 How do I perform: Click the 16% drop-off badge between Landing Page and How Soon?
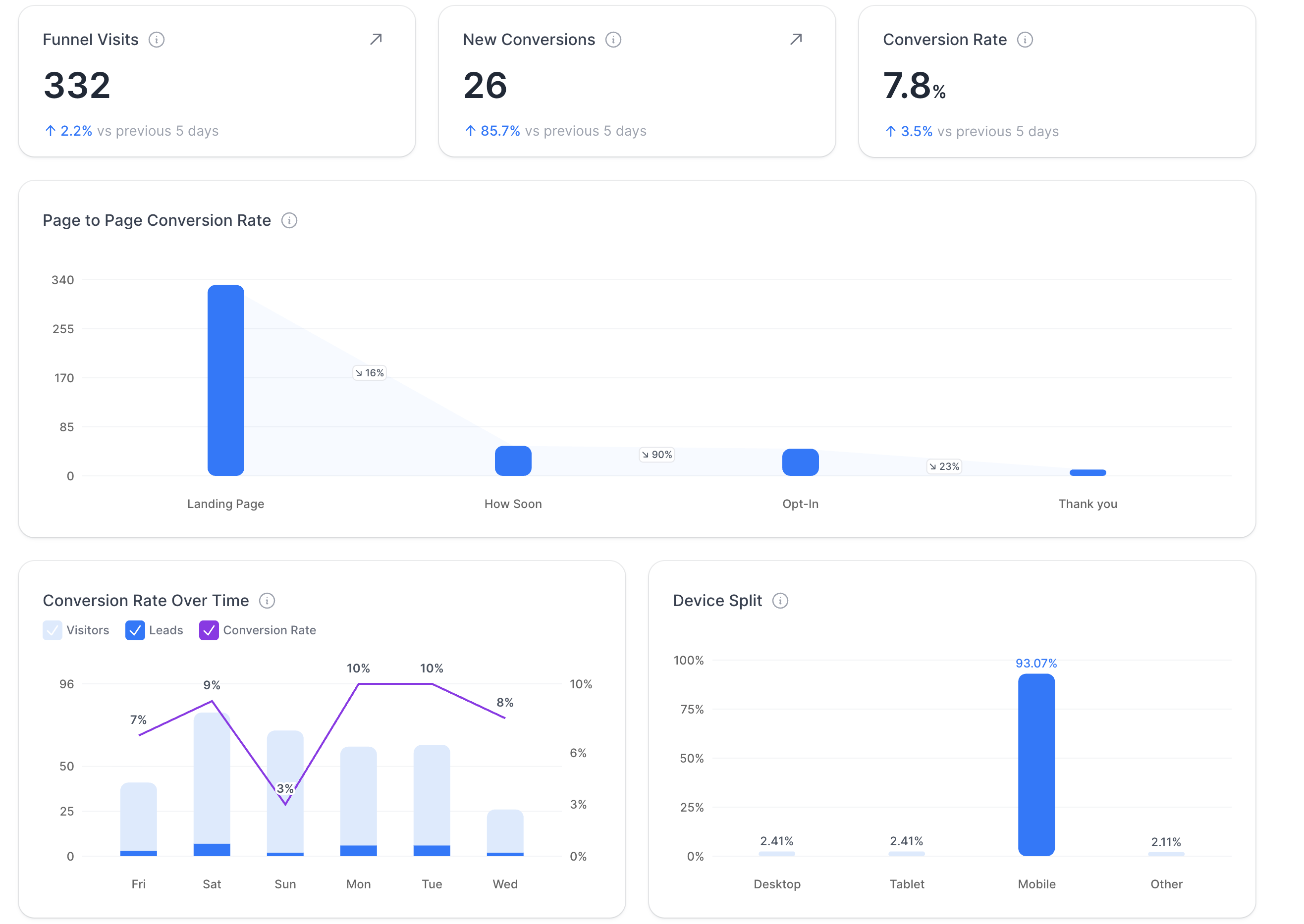370,373
